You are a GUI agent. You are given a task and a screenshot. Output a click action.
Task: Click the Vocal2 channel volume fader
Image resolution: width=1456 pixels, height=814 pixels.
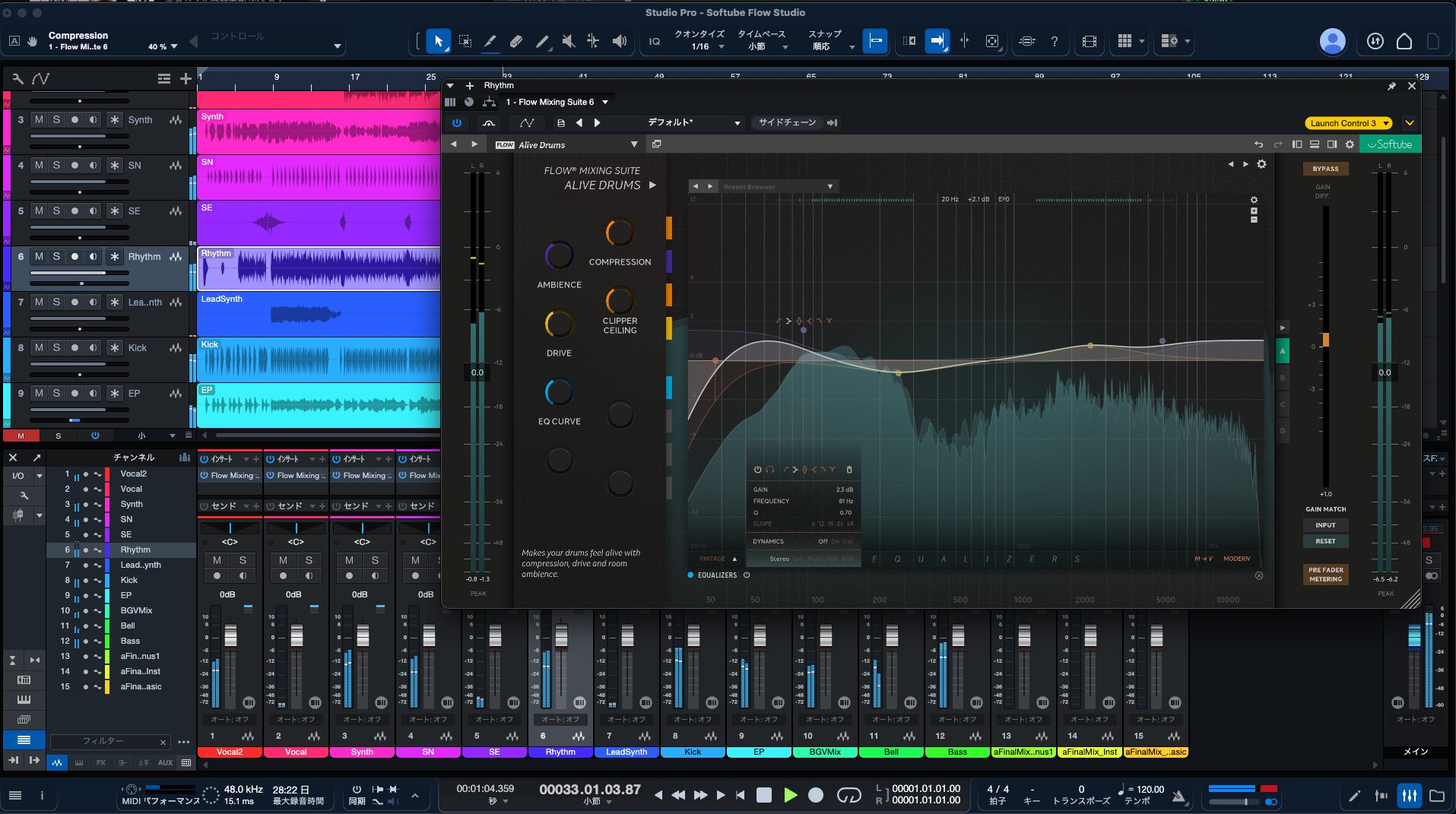tap(230, 635)
